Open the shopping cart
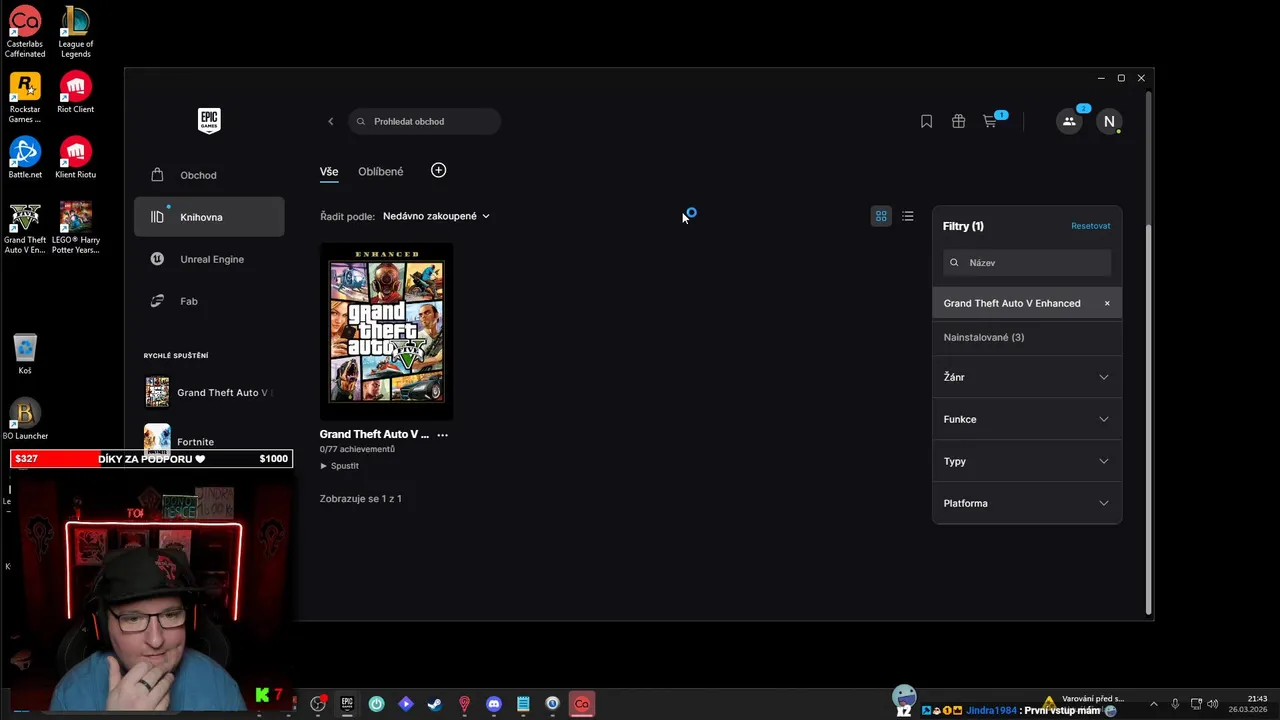This screenshot has width=1280, height=720. (x=990, y=121)
